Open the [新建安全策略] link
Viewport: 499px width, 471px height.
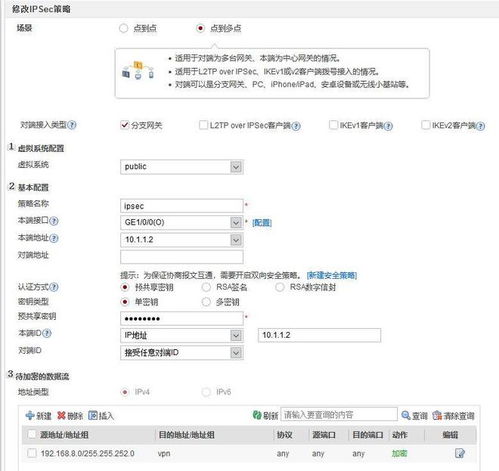tap(332, 275)
